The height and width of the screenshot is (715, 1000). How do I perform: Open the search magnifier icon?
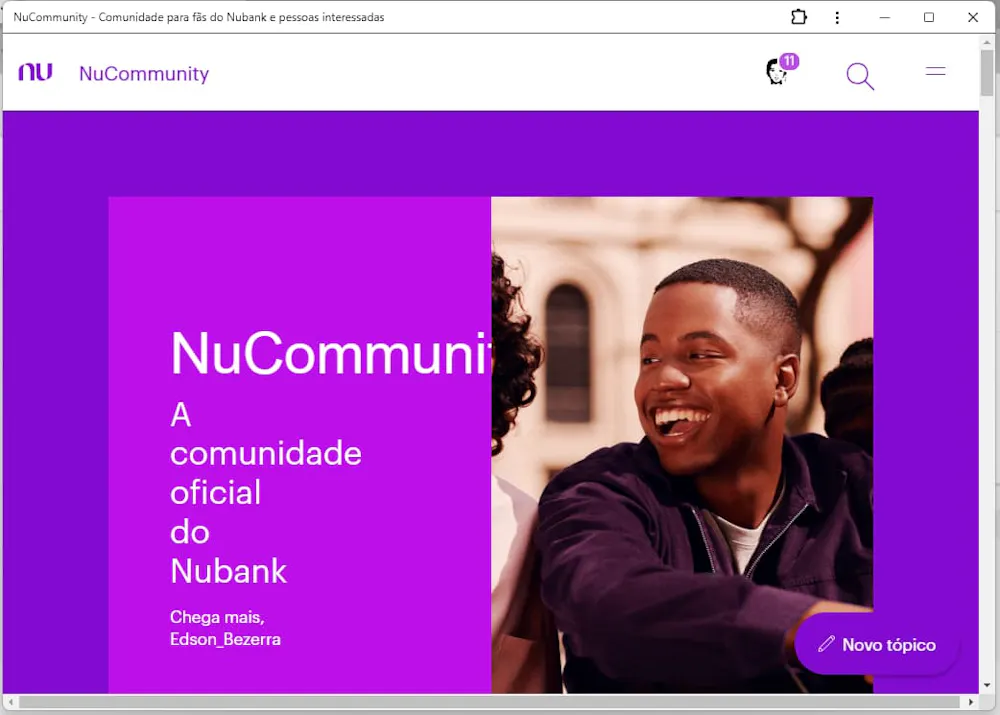pos(860,76)
